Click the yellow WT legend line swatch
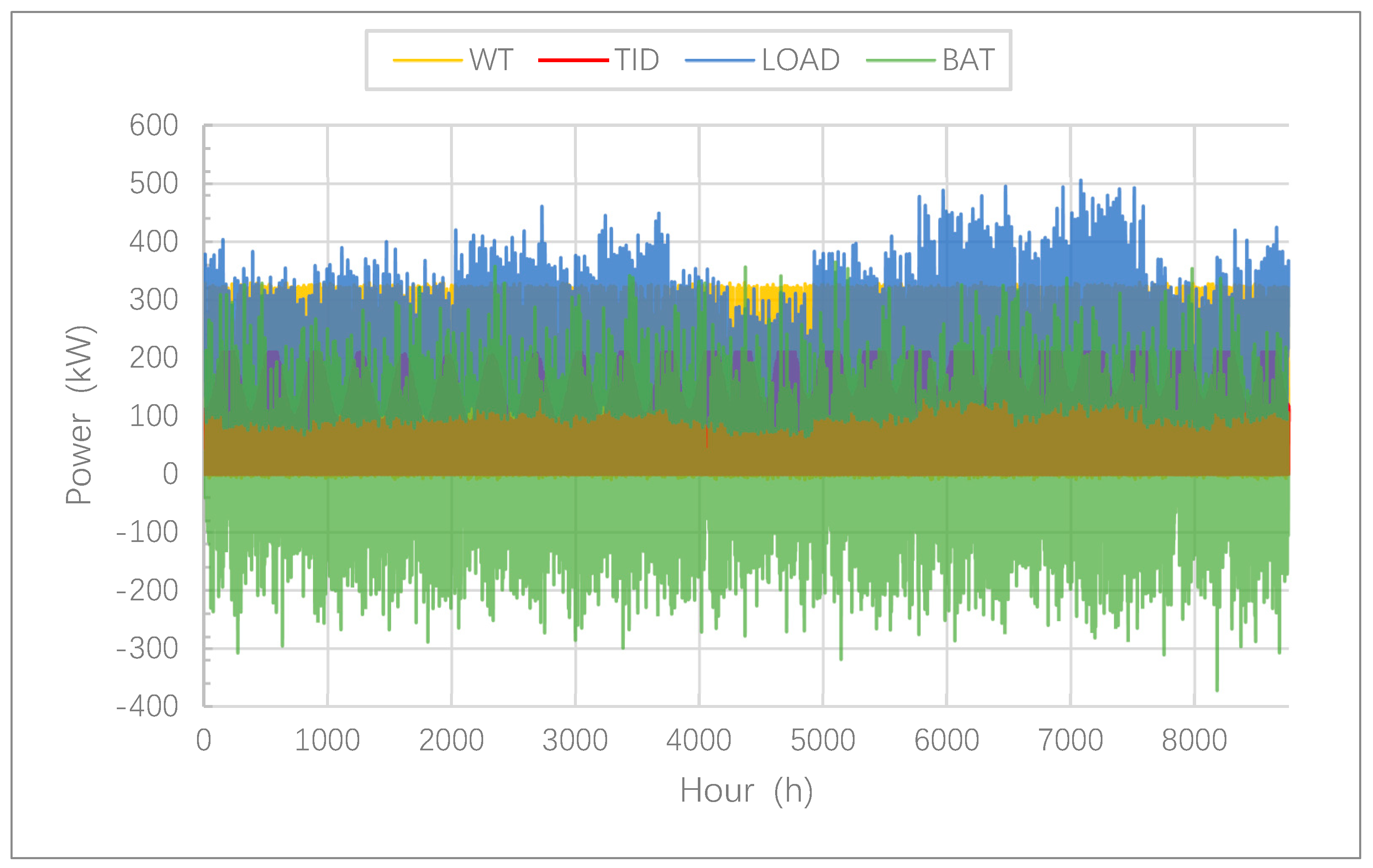The height and width of the screenshot is (868, 1373). click(x=427, y=60)
